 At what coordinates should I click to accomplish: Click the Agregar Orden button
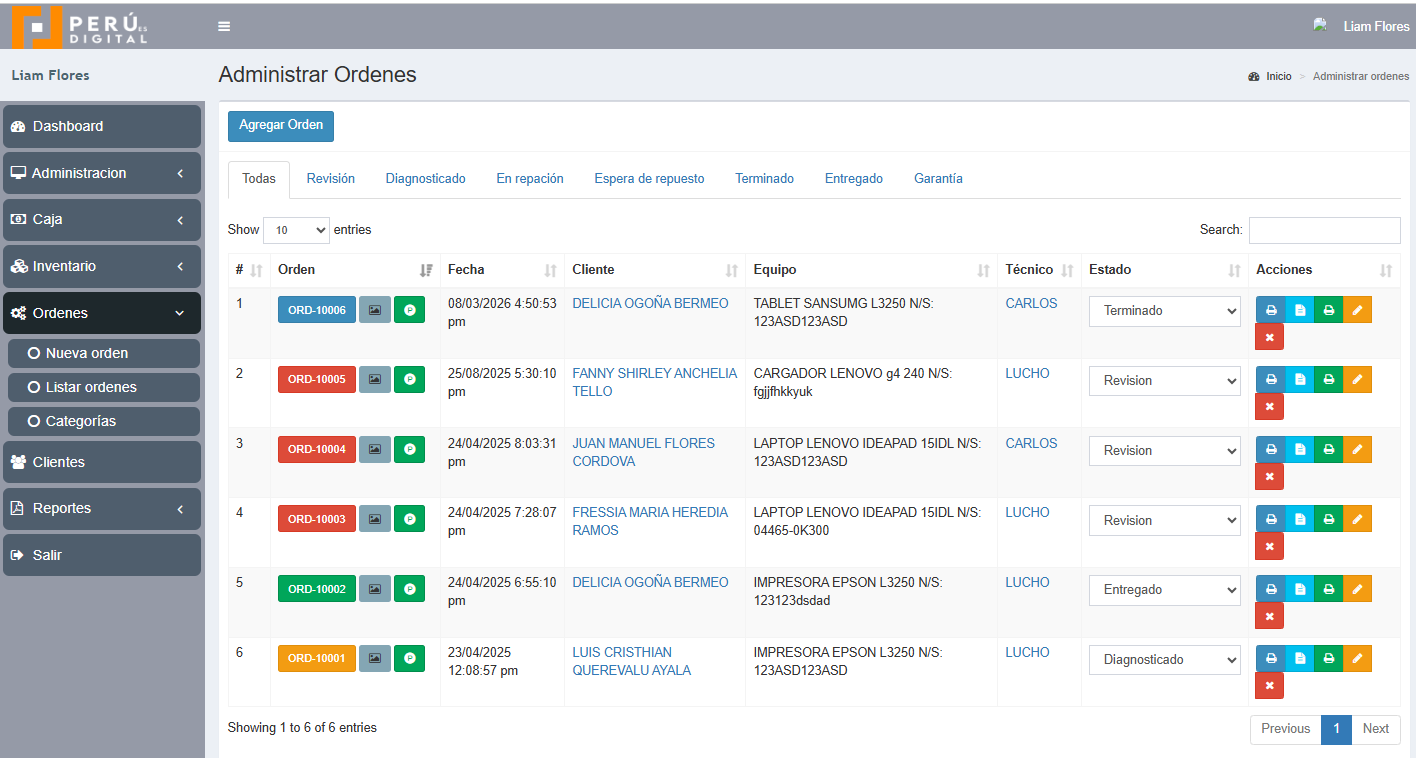pos(281,126)
